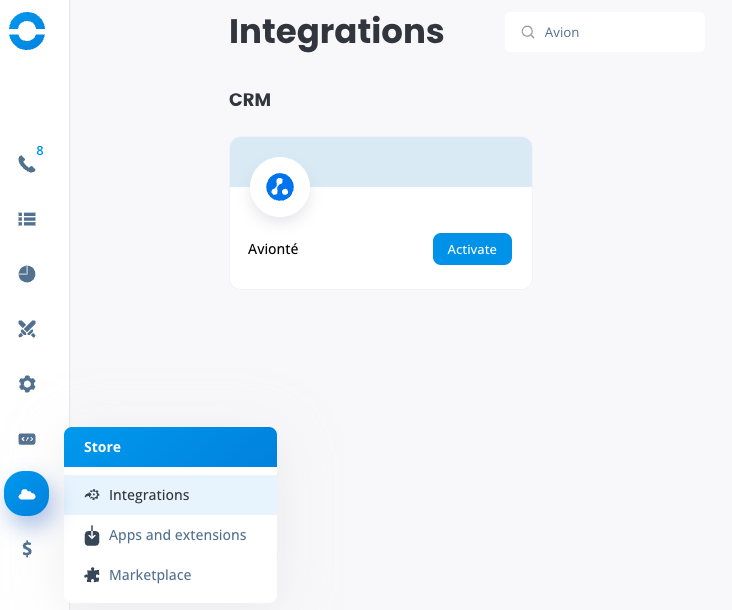Open the list view icon in sidebar
Screen dimensions: 732x610
[27, 219]
